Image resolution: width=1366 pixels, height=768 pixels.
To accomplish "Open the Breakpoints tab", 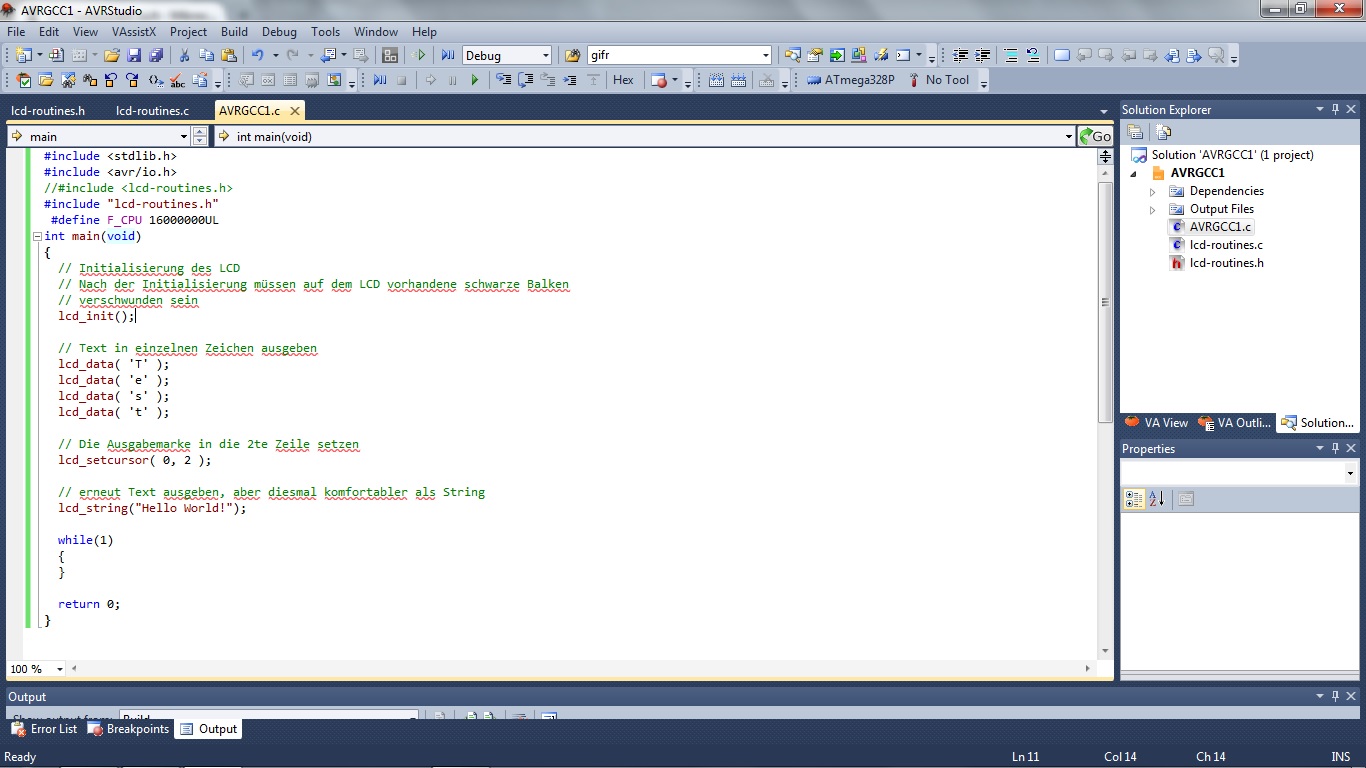I will pyautogui.click(x=129, y=729).
